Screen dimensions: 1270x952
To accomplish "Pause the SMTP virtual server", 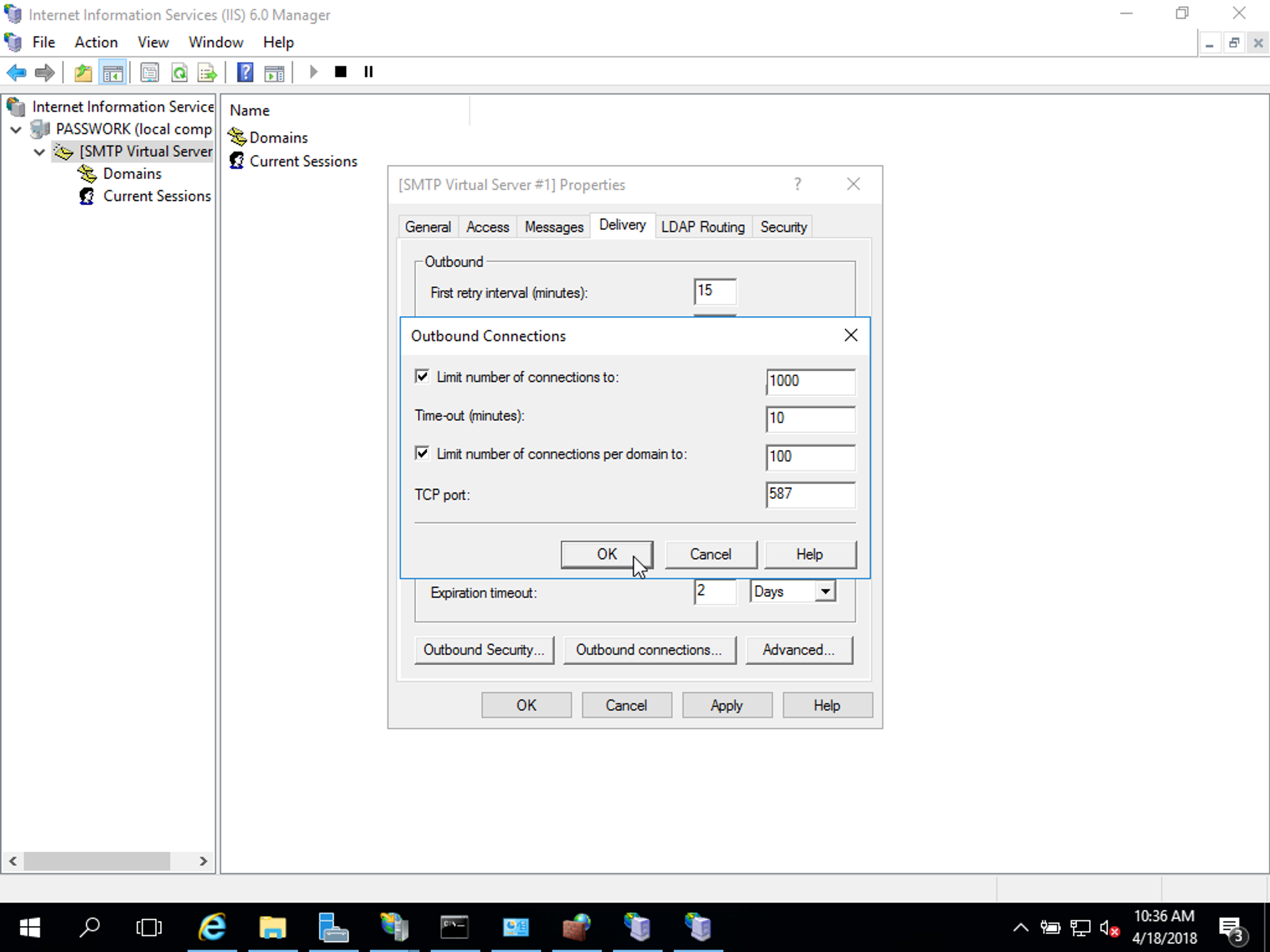I will 368,72.
